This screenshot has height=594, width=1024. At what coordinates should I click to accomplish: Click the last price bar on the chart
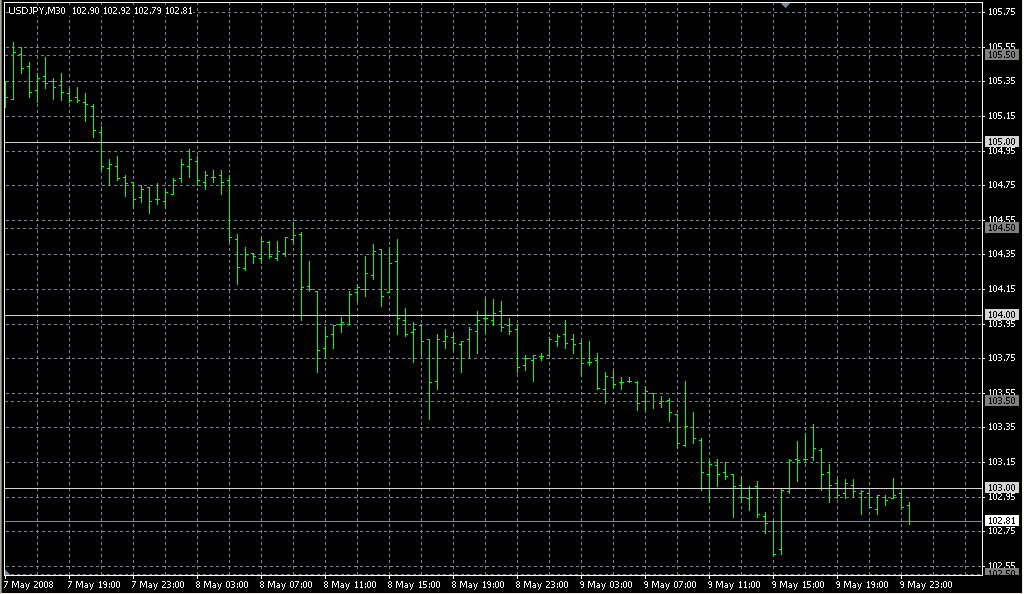tap(909, 513)
